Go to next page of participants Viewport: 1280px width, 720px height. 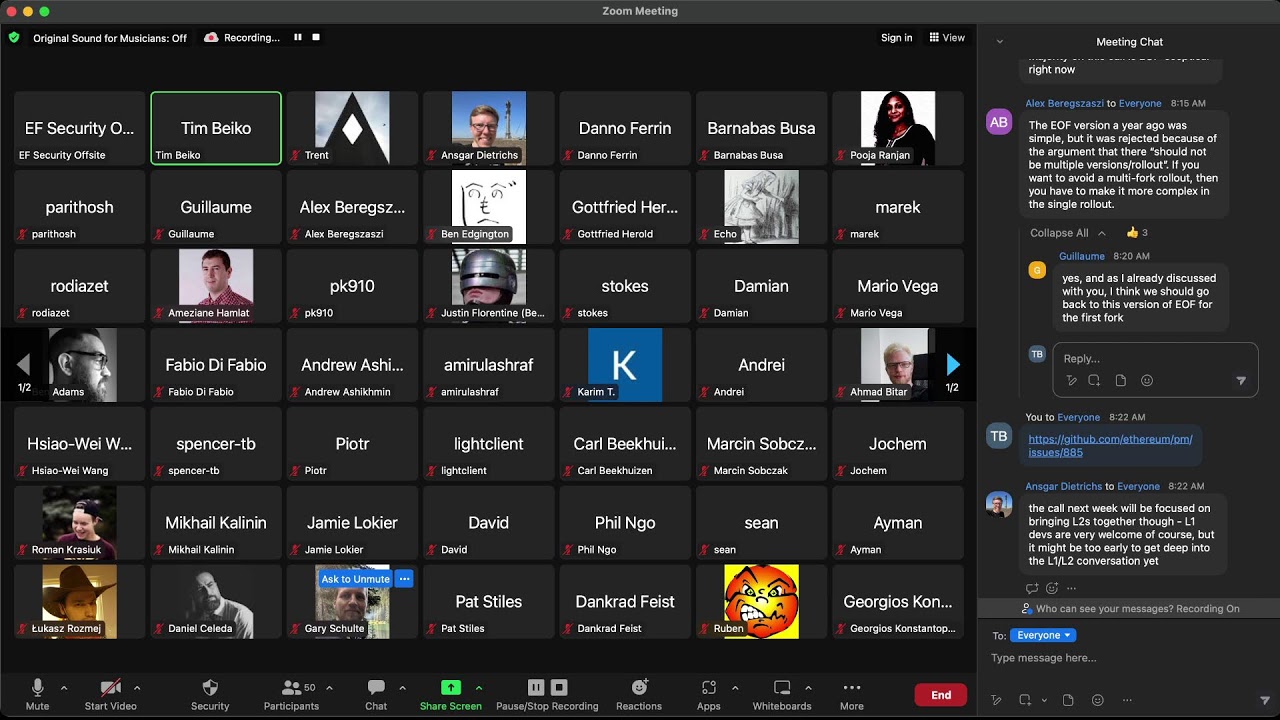pos(953,365)
